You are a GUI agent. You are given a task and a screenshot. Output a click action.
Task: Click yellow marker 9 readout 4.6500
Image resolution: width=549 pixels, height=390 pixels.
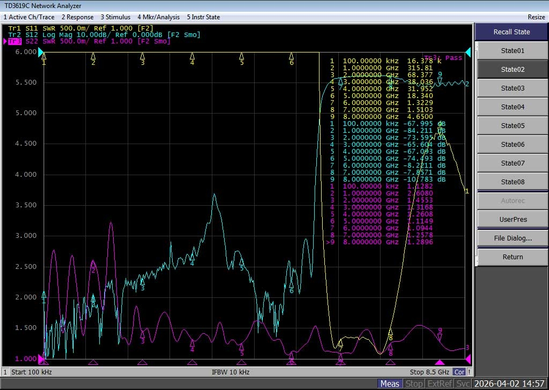coord(420,117)
